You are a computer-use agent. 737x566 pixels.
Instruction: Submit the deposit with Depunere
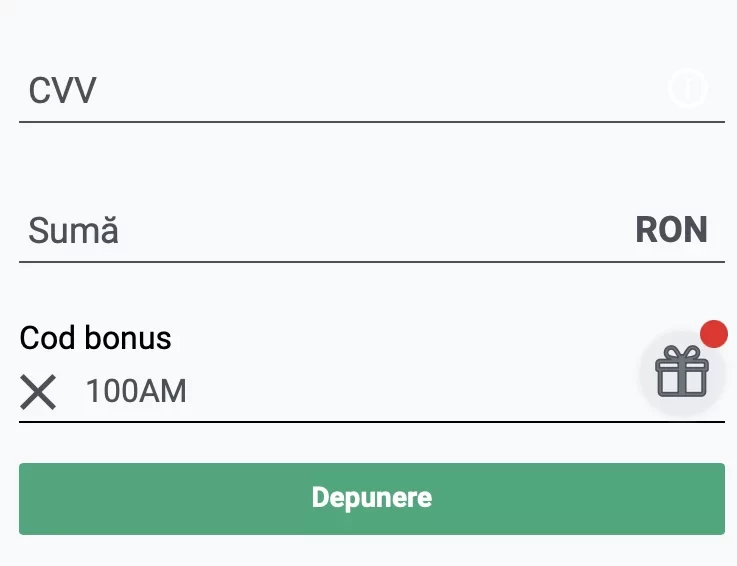372,499
